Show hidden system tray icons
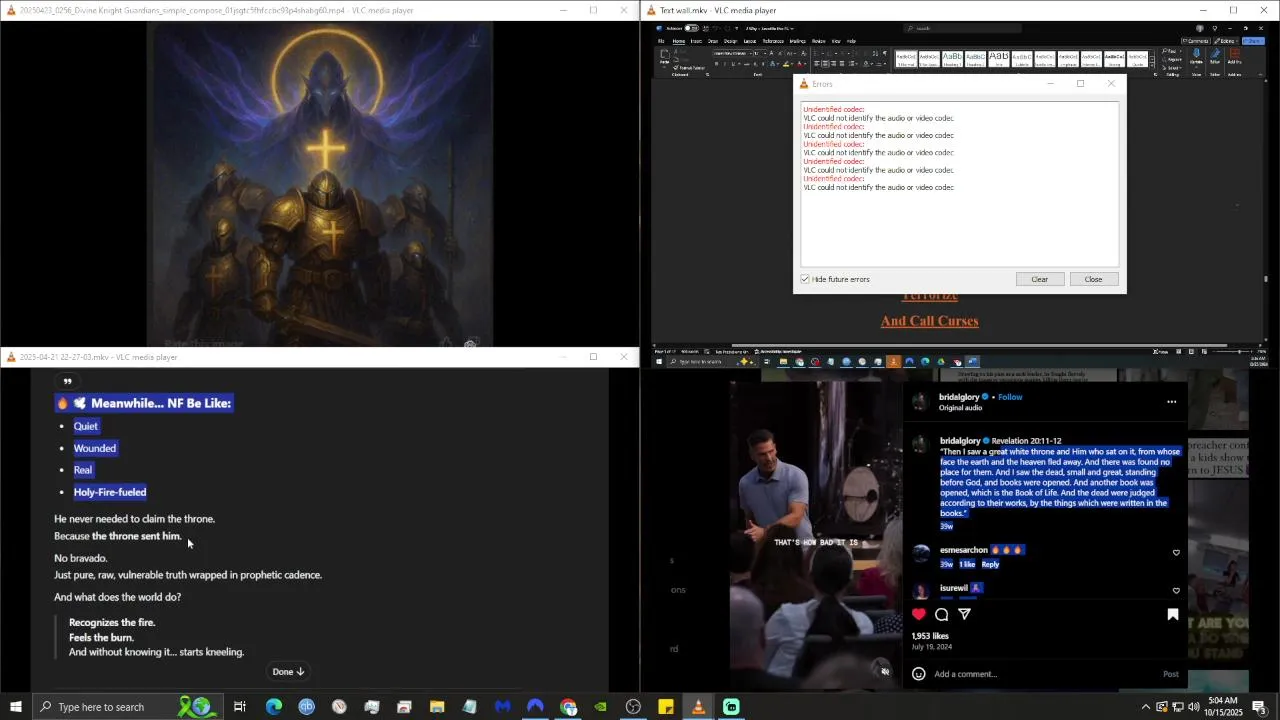Screen dimensions: 1280x720 (1145, 707)
